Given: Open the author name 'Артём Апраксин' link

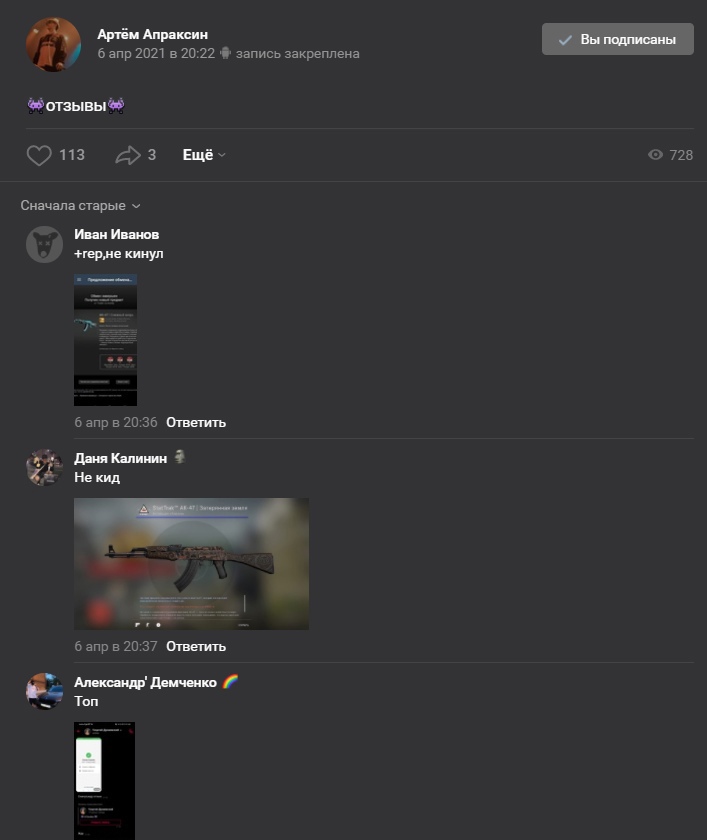Looking at the screenshot, I should pyautogui.click(x=153, y=34).
